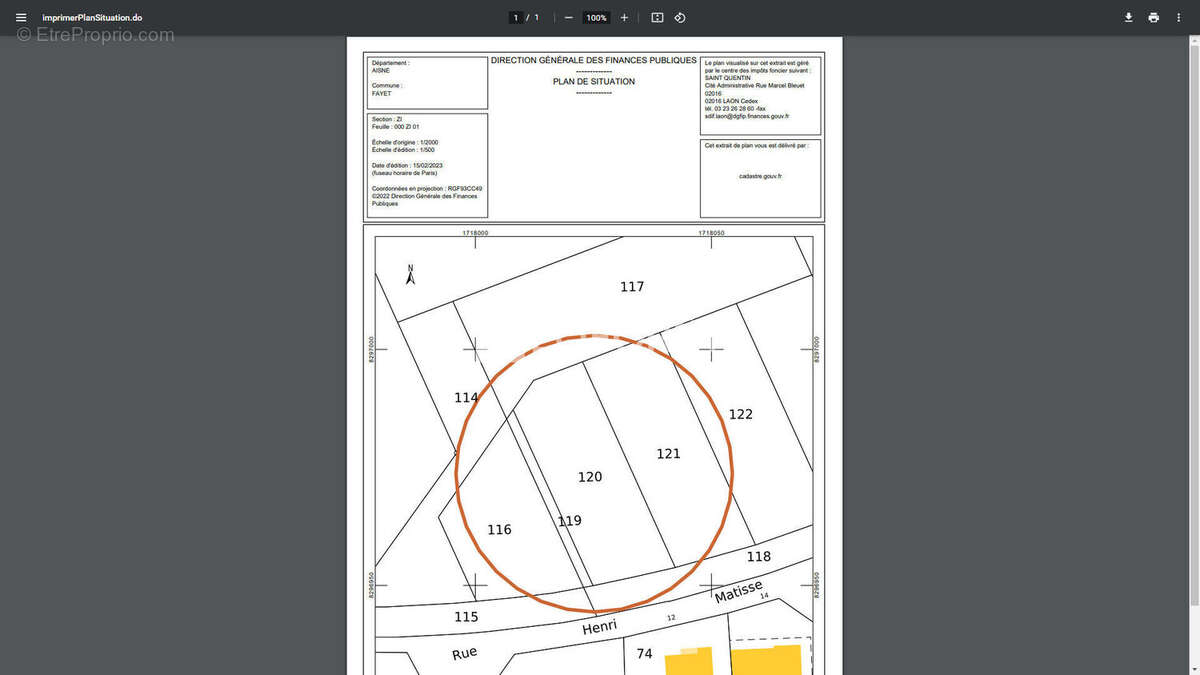Select the 100% zoom level field
Viewport: 1200px width, 675px height.
point(596,18)
